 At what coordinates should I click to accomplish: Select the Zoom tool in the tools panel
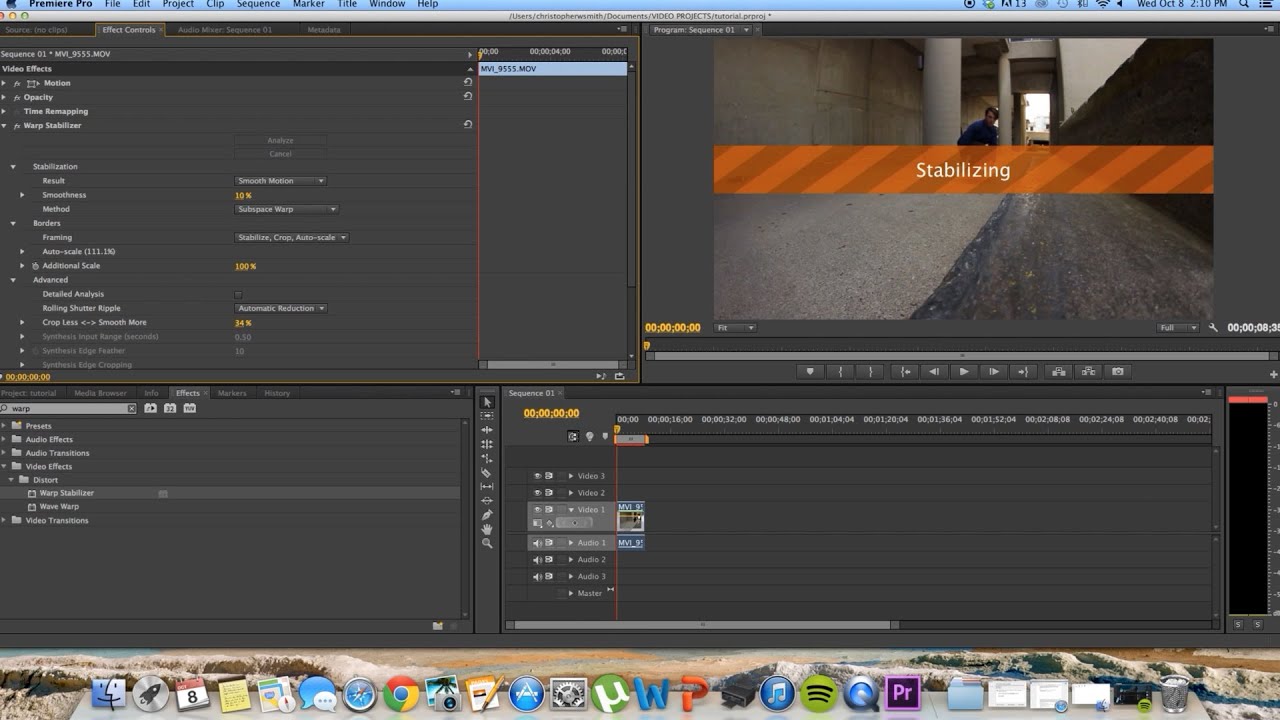tap(487, 543)
